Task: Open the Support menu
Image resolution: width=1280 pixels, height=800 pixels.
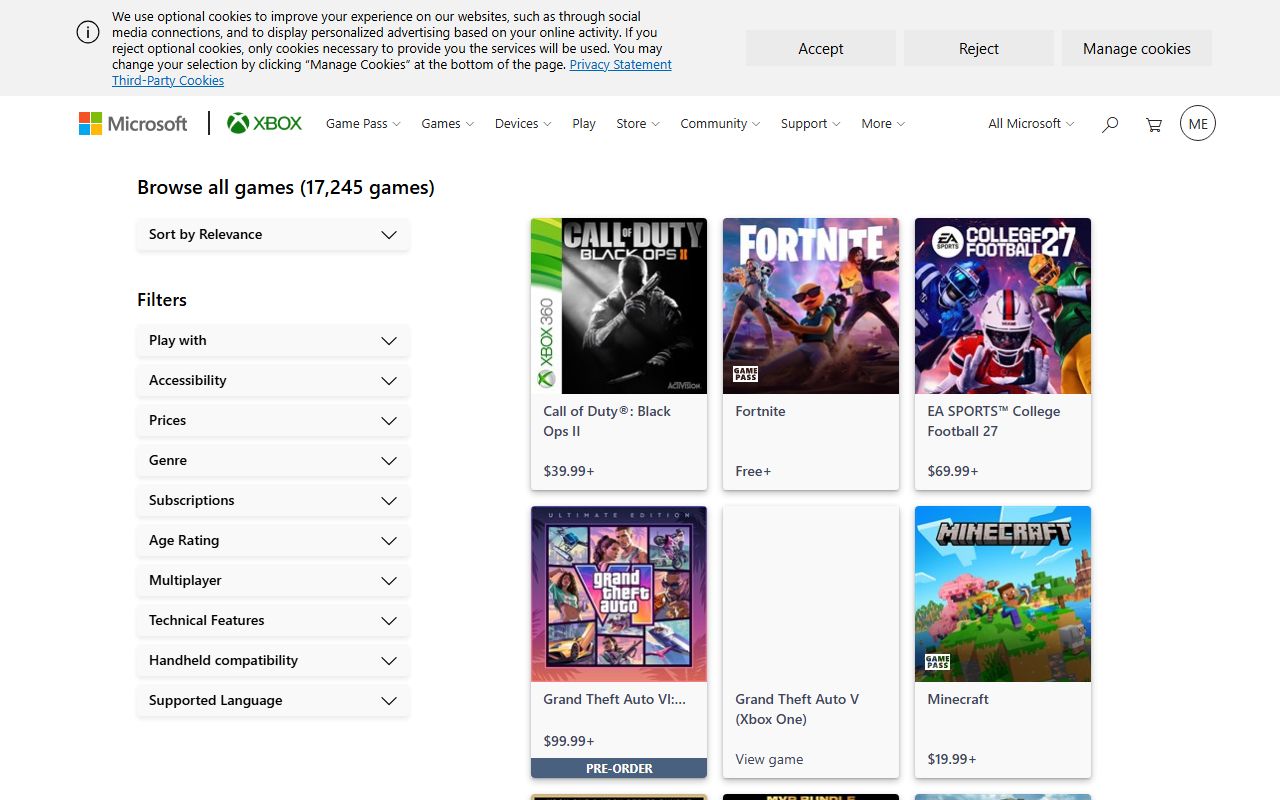Action: pos(810,123)
